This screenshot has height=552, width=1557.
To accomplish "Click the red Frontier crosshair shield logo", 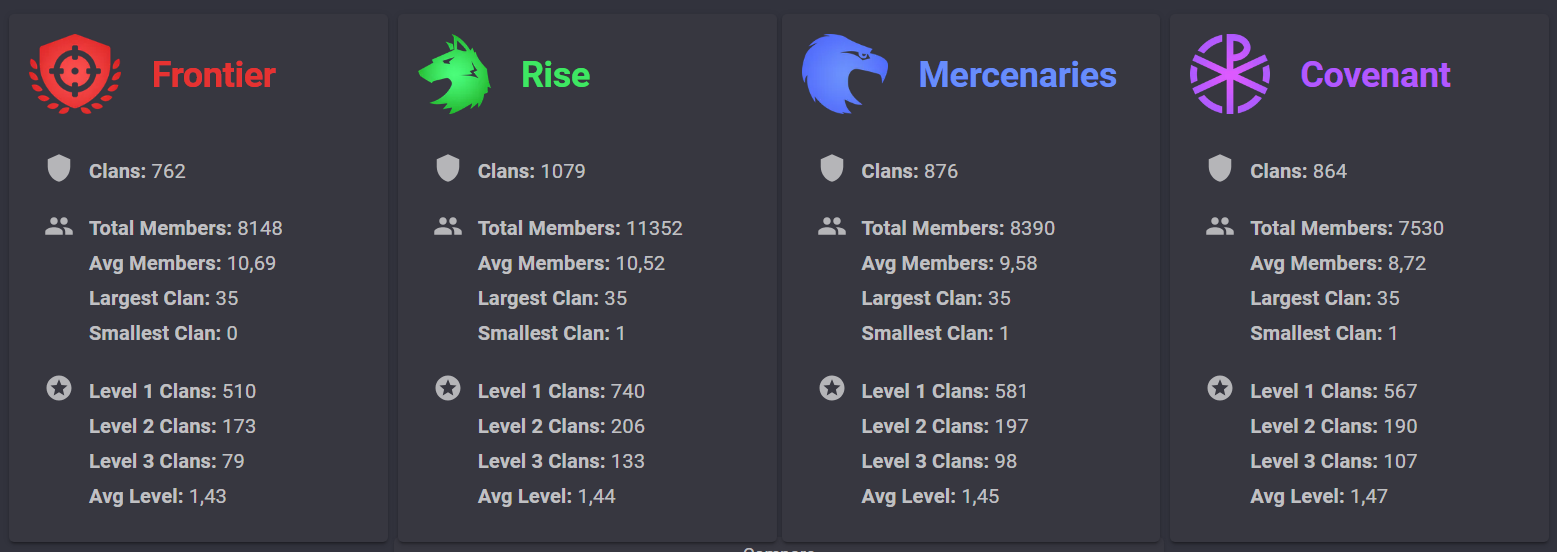I will point(76,74).
